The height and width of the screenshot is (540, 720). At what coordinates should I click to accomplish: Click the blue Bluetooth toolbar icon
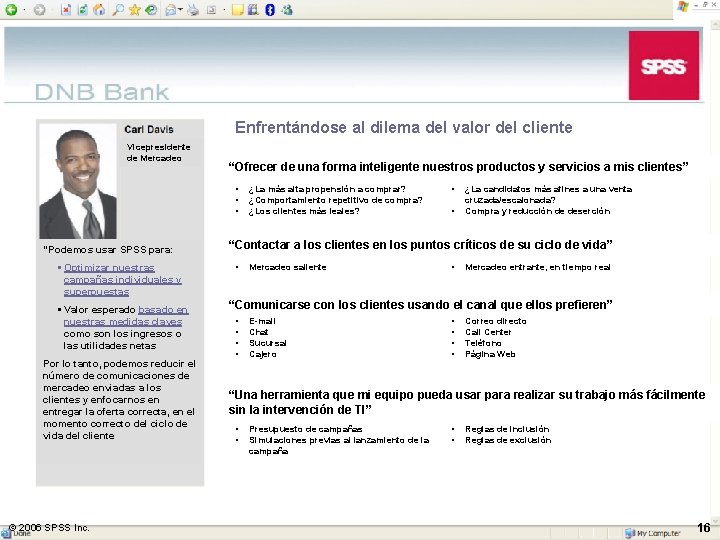pyautogui.click(x=270, y=10)
